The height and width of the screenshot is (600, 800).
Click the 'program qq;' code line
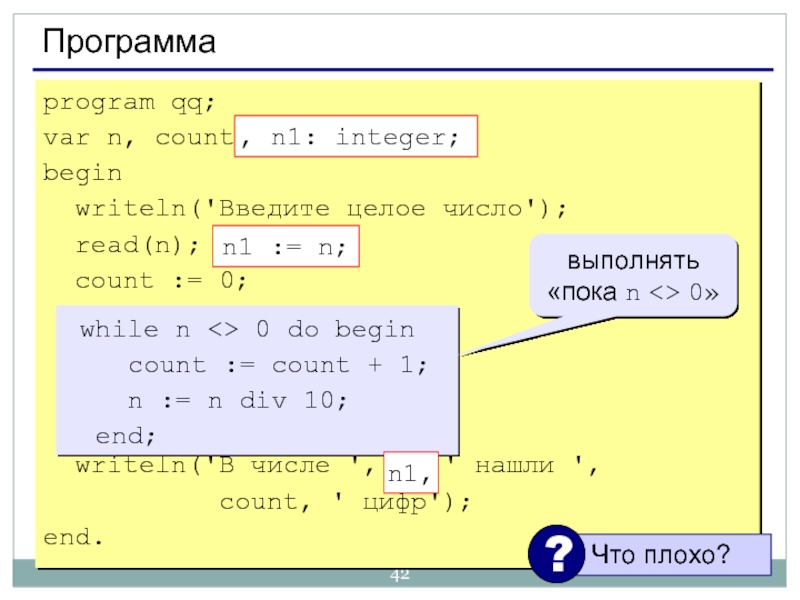click(128, 103)
